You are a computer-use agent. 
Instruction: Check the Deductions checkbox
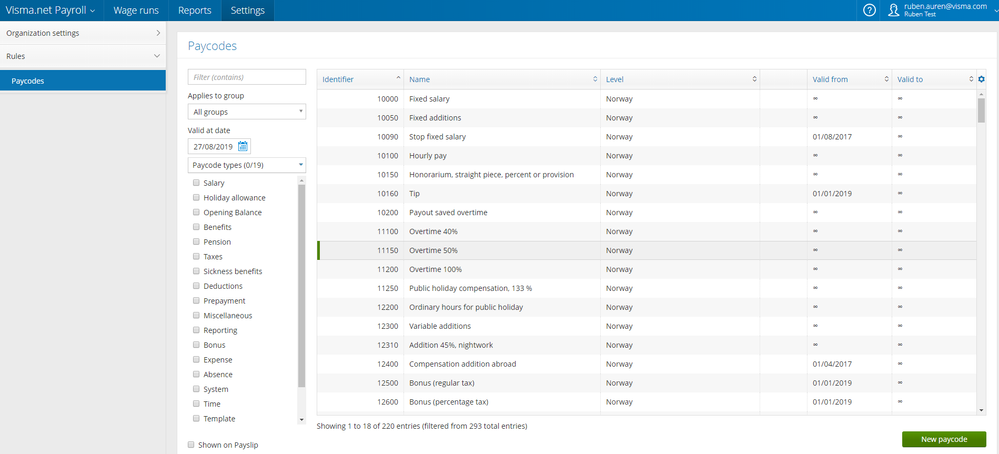196,285
